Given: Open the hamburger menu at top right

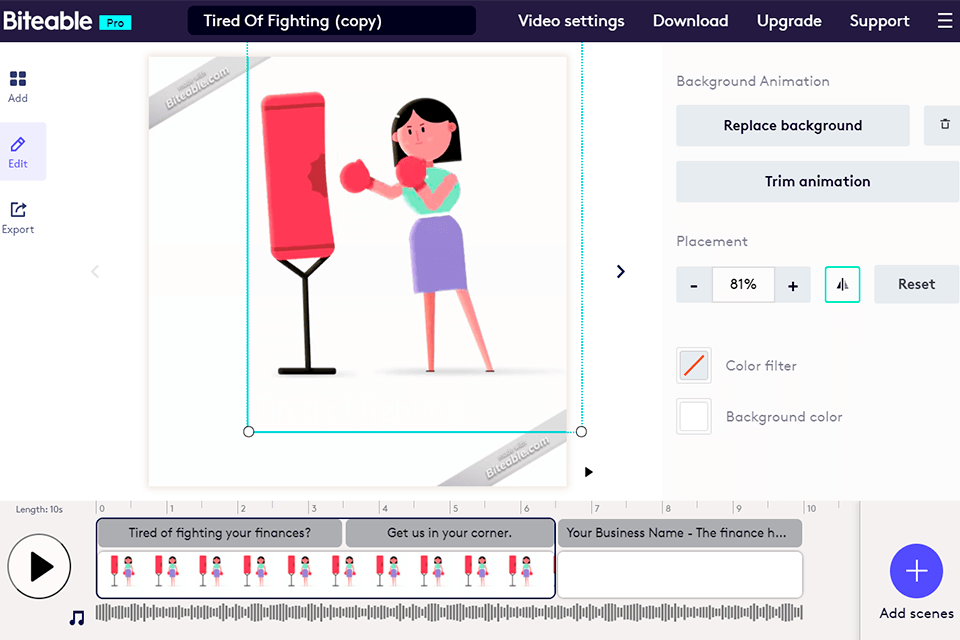Looking at the screenshot, I should pos(944,20).
